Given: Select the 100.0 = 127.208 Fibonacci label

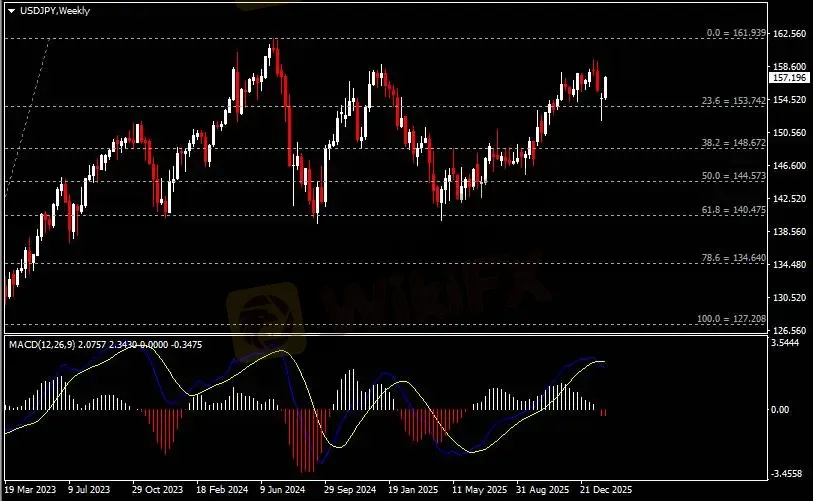Looking at the screenshot, I should tap(731, 319).
